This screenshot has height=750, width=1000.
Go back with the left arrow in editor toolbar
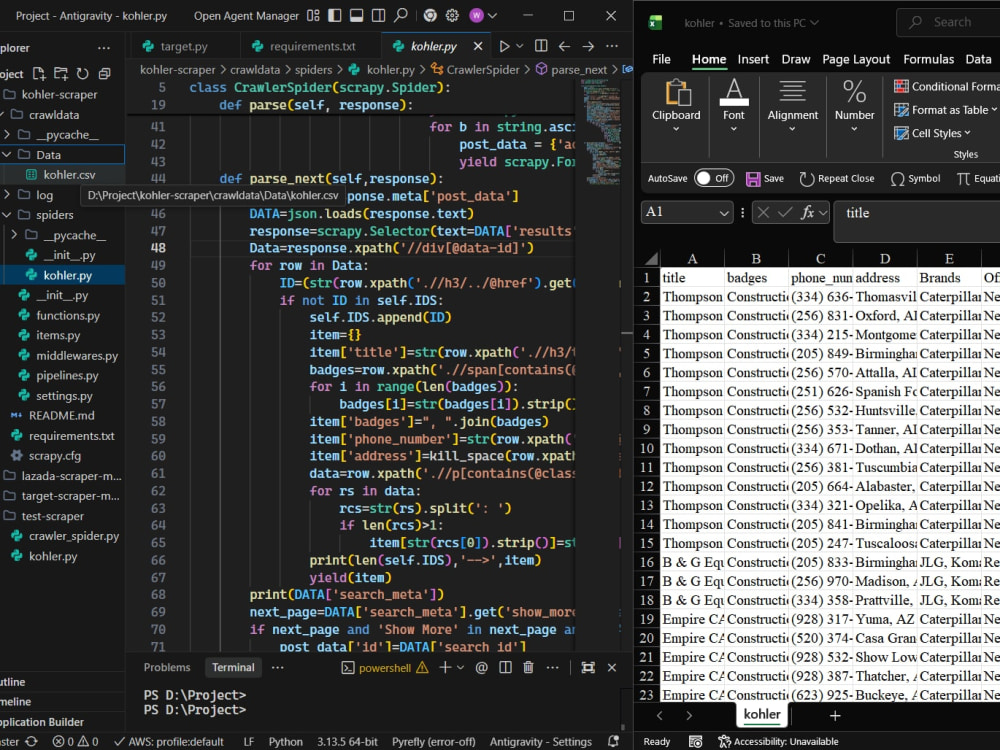[x=564, y=46]
